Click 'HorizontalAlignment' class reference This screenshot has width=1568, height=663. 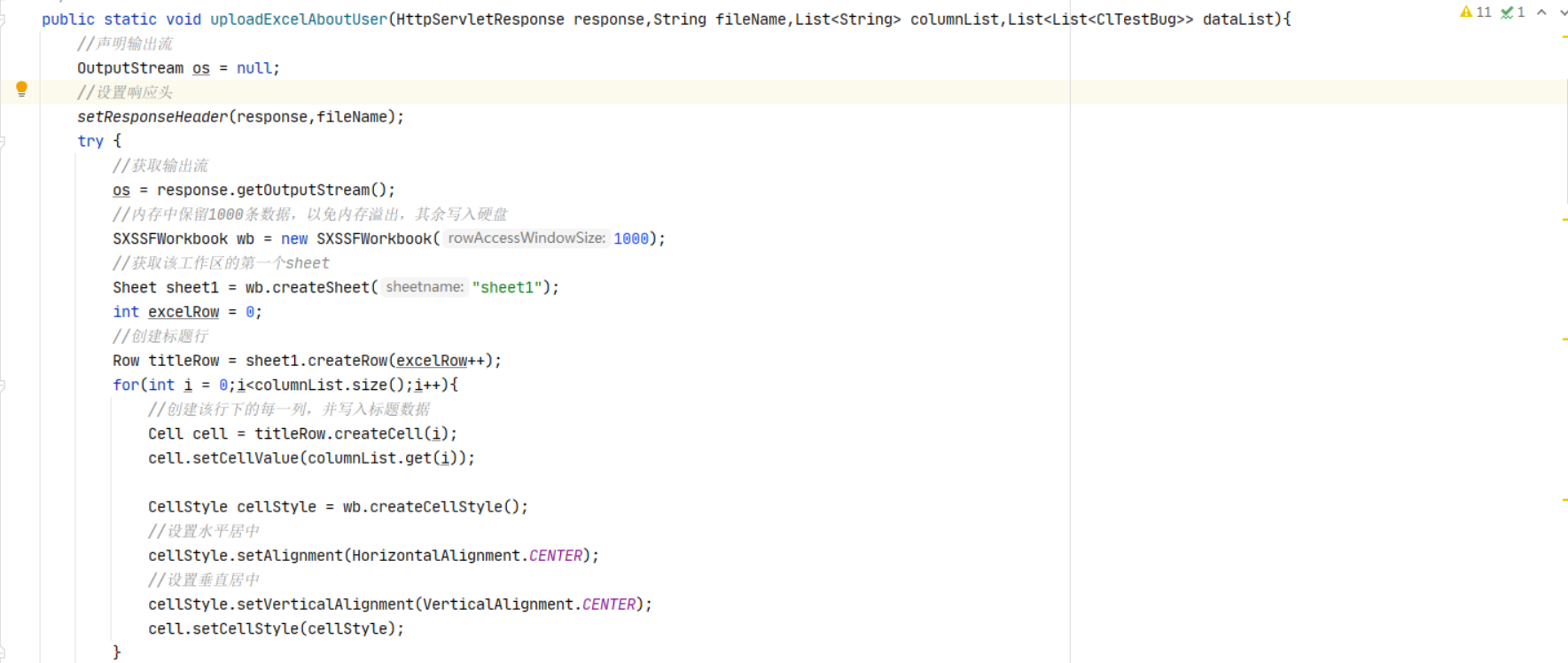pos(436,556)
